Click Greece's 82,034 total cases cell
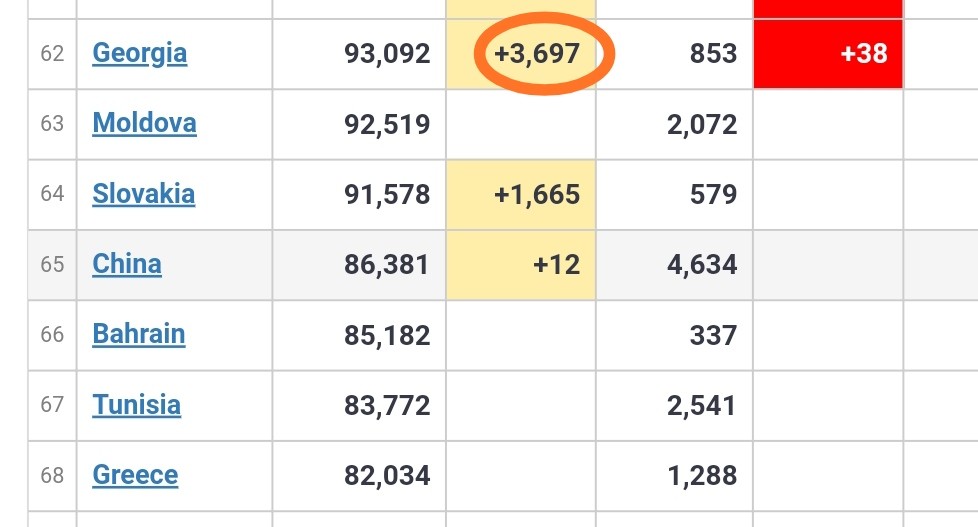978x527 pixels. click(386, 475)
